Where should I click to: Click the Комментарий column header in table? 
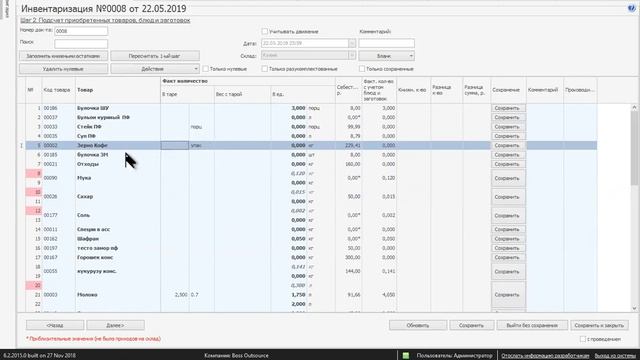[544, 90]
